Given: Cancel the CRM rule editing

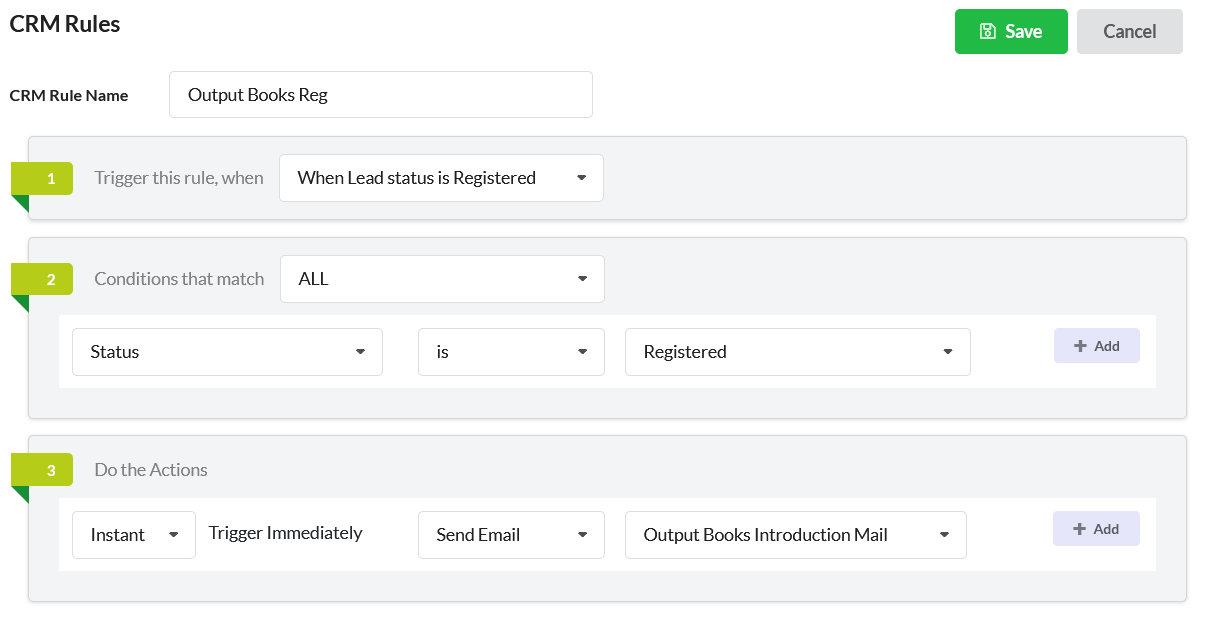Looking at the screenshot, I should [x=1130, y=32].
